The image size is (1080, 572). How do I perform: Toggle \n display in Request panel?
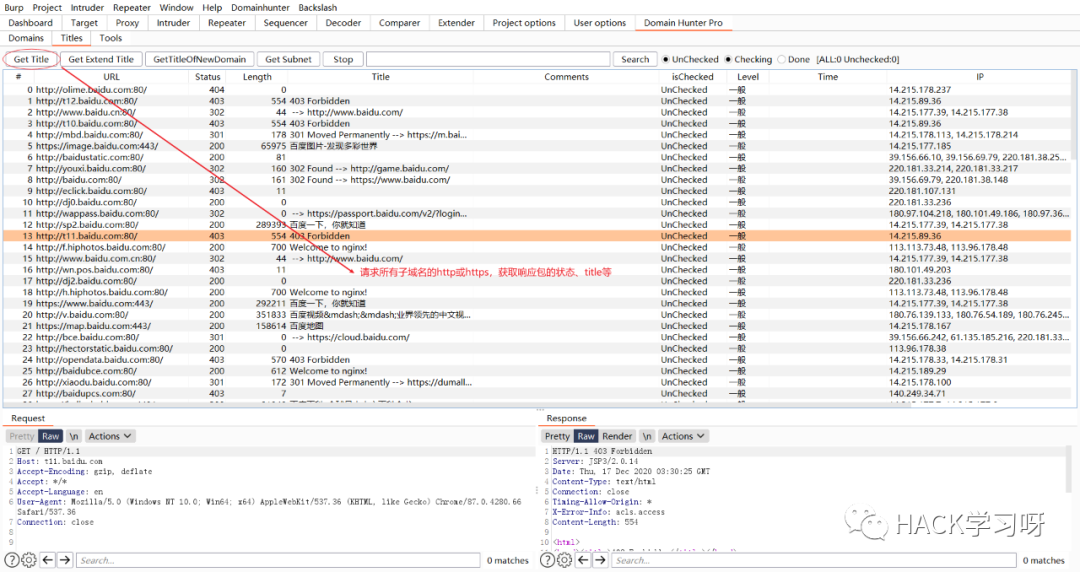(74, 436)
